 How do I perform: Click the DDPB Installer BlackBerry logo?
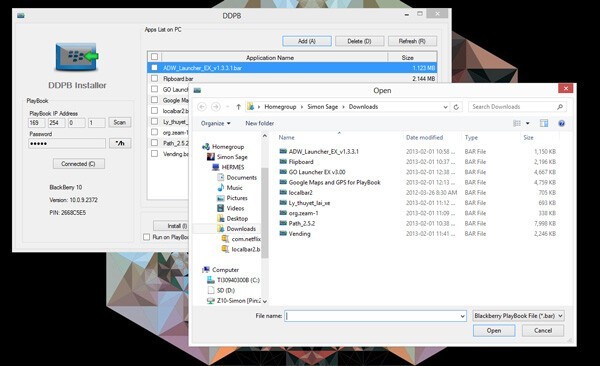tap(77, 57)
